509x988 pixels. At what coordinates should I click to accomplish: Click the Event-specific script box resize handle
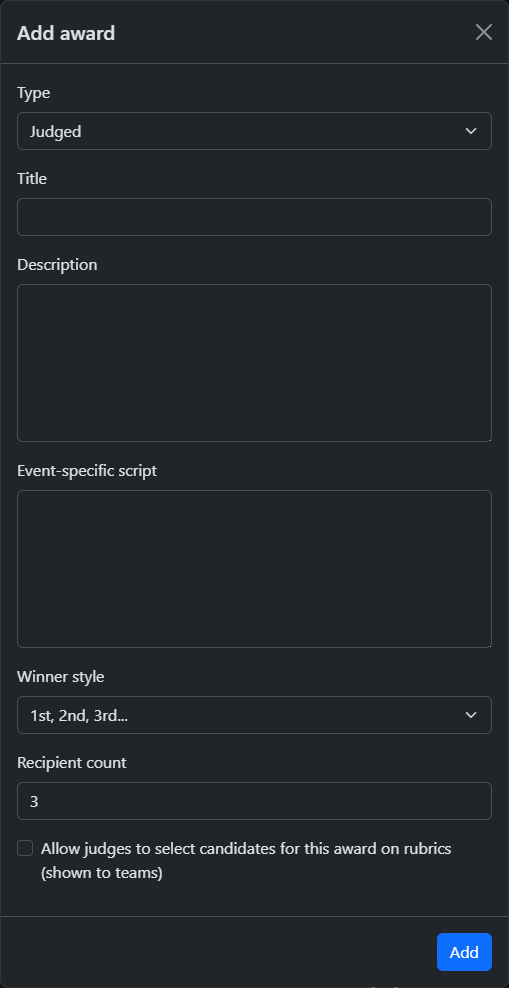tap(487, 643)
